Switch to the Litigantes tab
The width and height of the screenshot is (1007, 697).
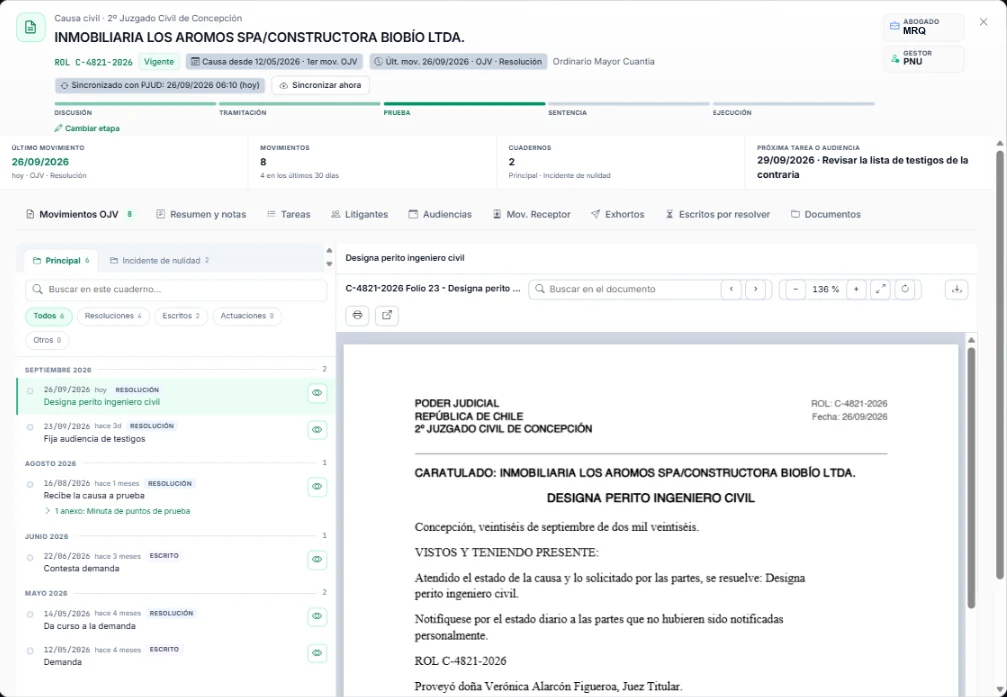[x=359, y=215]
